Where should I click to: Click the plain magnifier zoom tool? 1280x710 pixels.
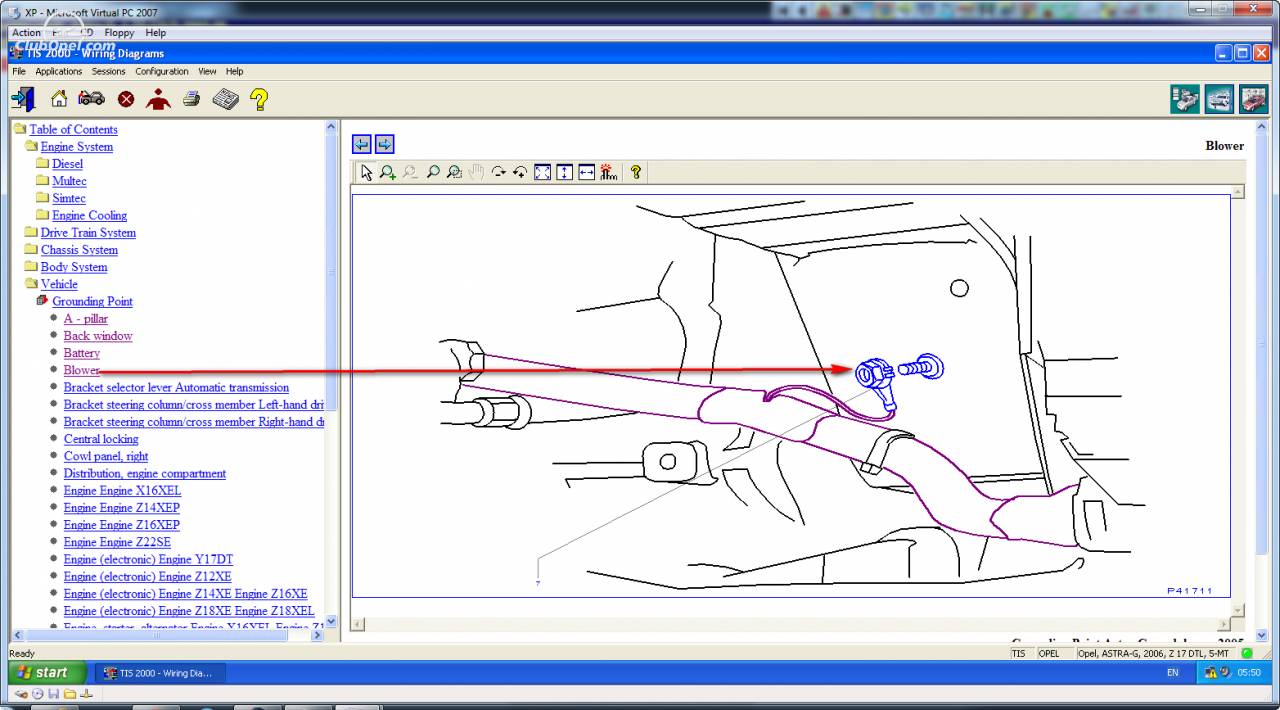point(432,172)
